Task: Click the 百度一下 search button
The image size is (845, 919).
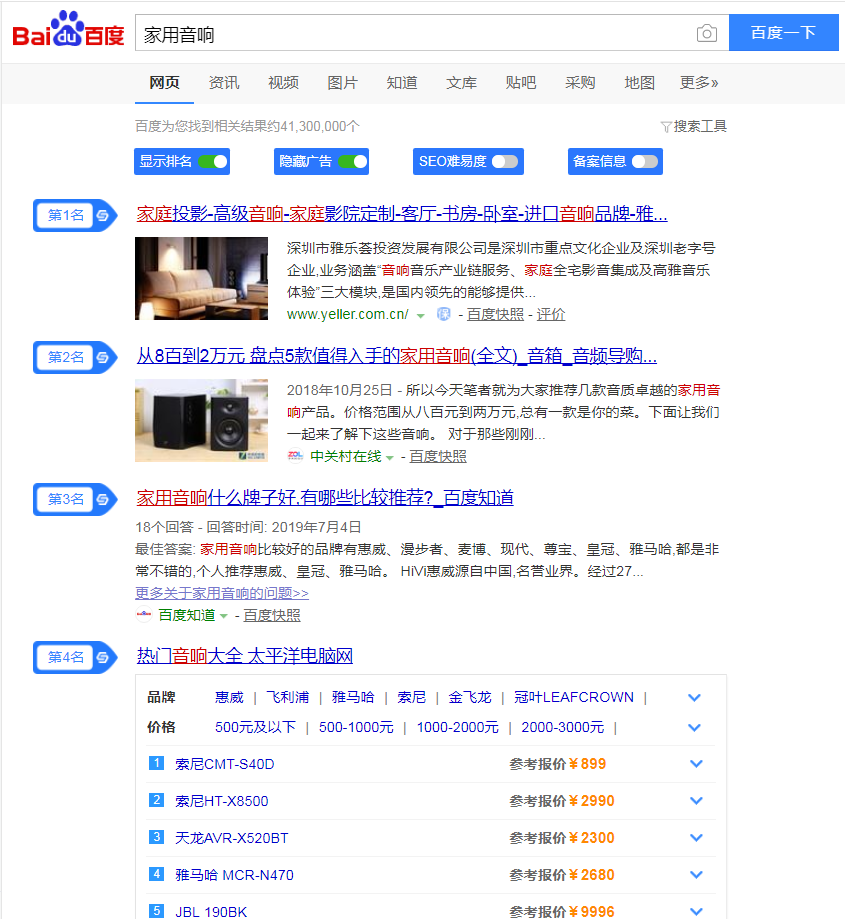Action: coord(783,33)
